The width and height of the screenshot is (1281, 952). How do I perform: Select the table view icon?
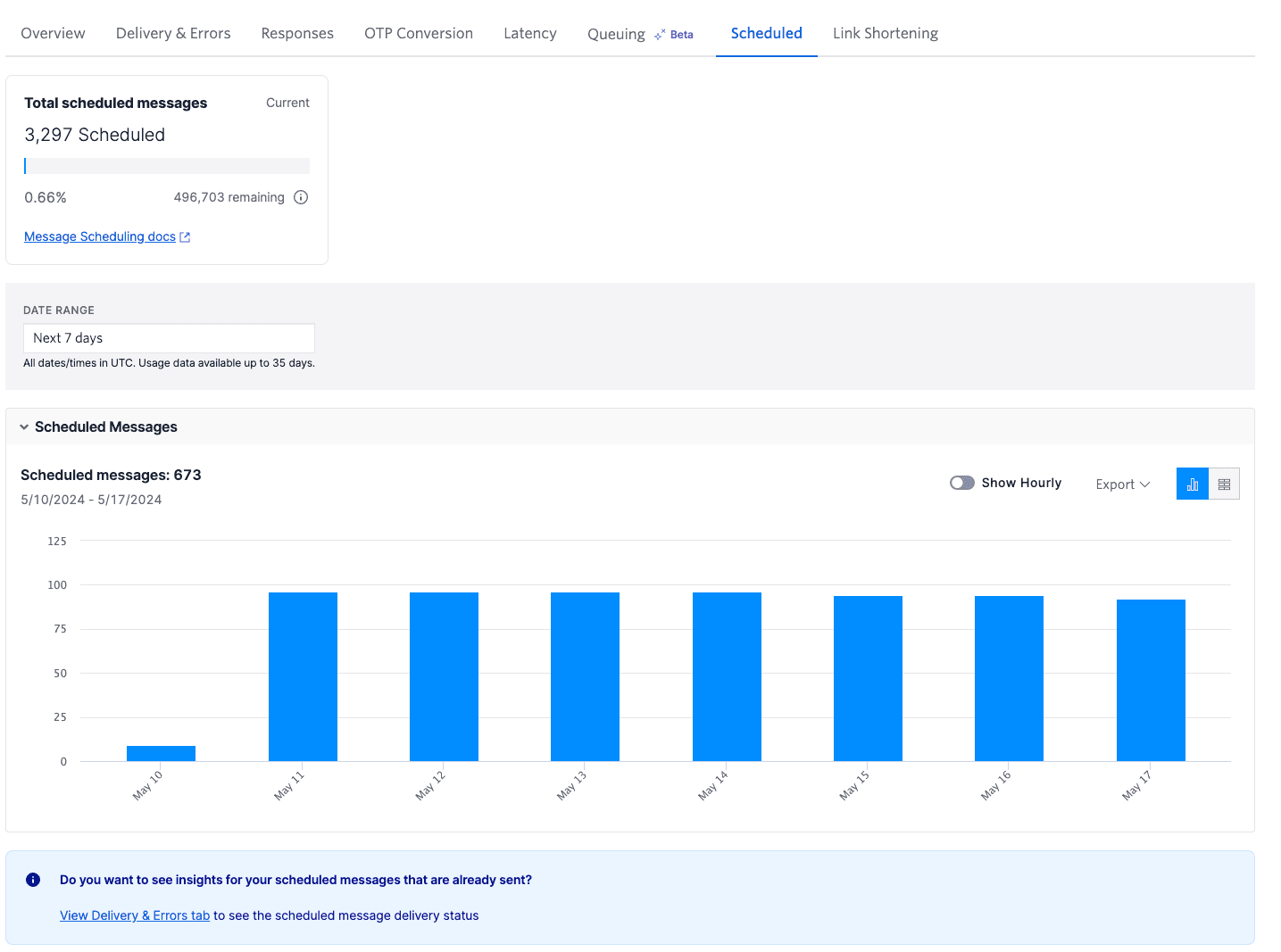click(x=1224, y=483)
